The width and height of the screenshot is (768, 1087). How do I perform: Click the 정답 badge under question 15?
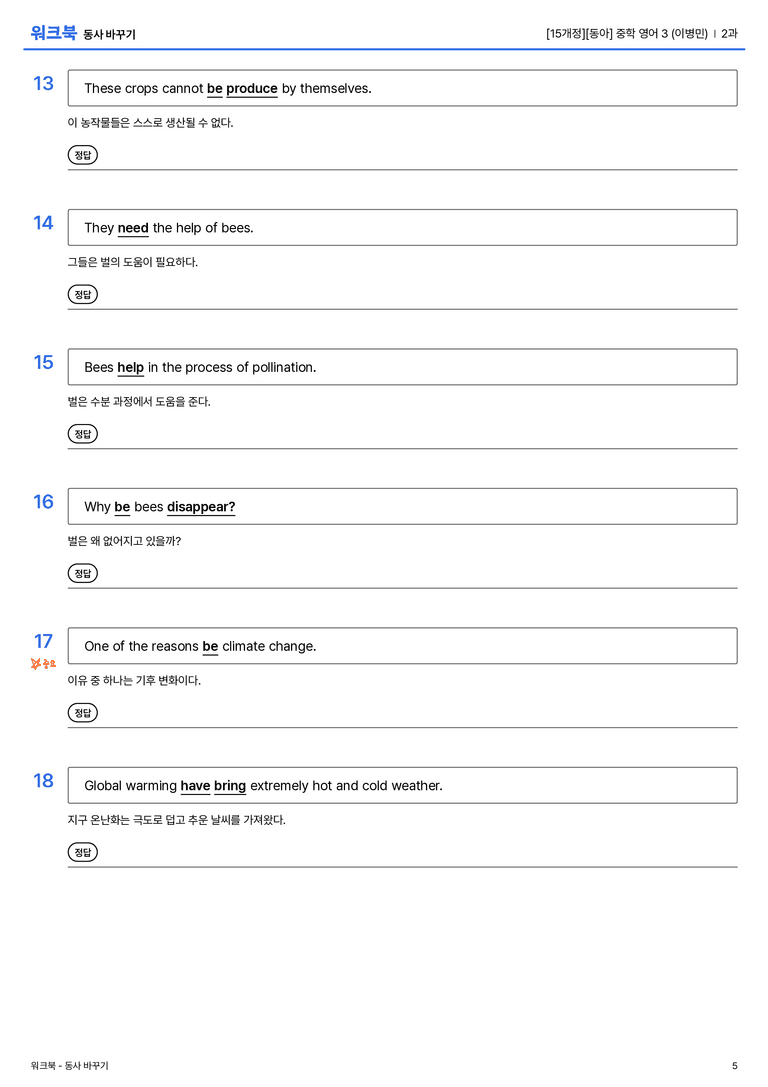[x=82, y=433]
